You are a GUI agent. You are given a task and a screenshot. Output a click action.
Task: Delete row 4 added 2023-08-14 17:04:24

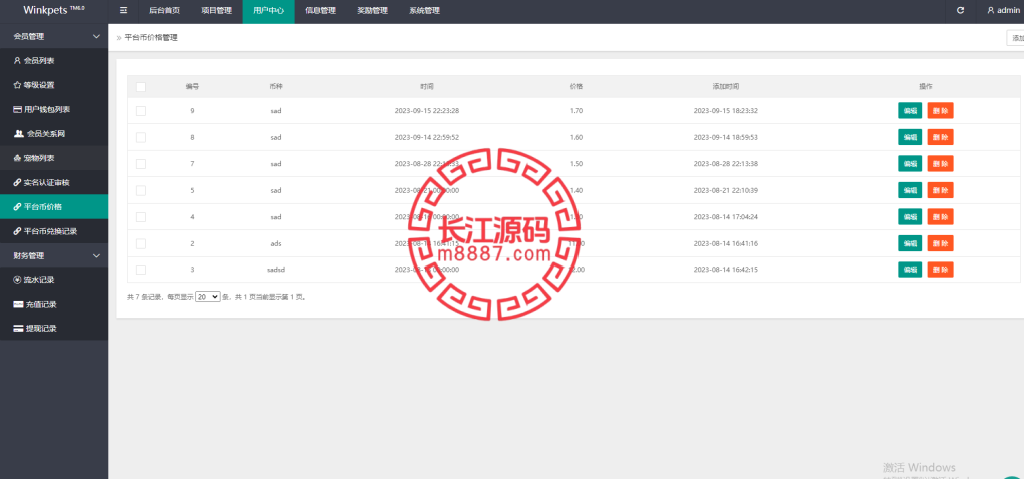tap(940, 216)
